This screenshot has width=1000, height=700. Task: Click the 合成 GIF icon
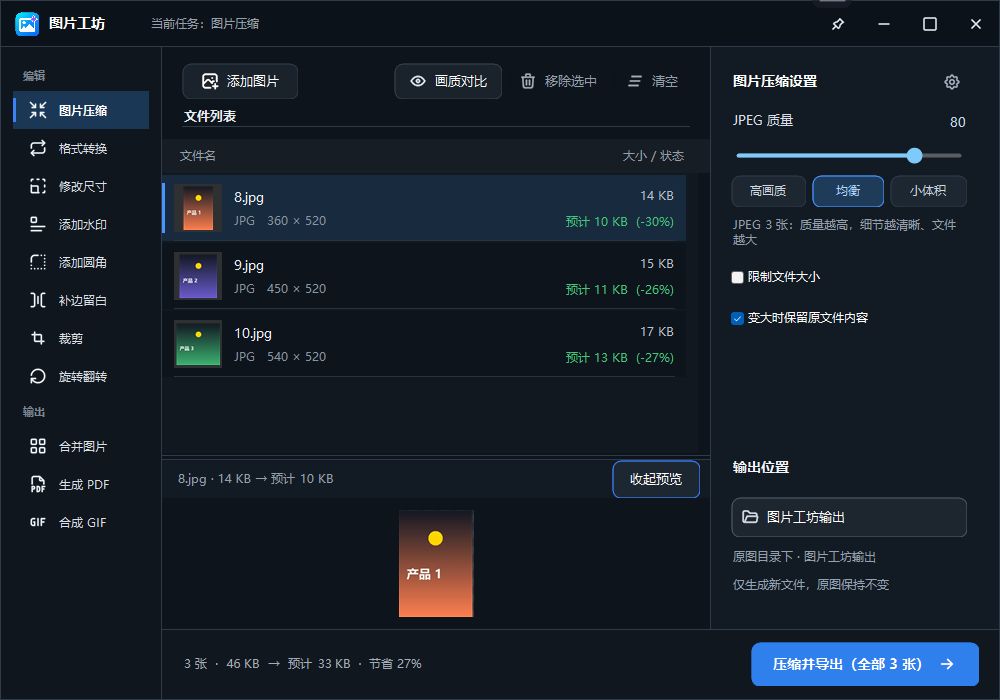pyautogui.click(x=38, y=522)
